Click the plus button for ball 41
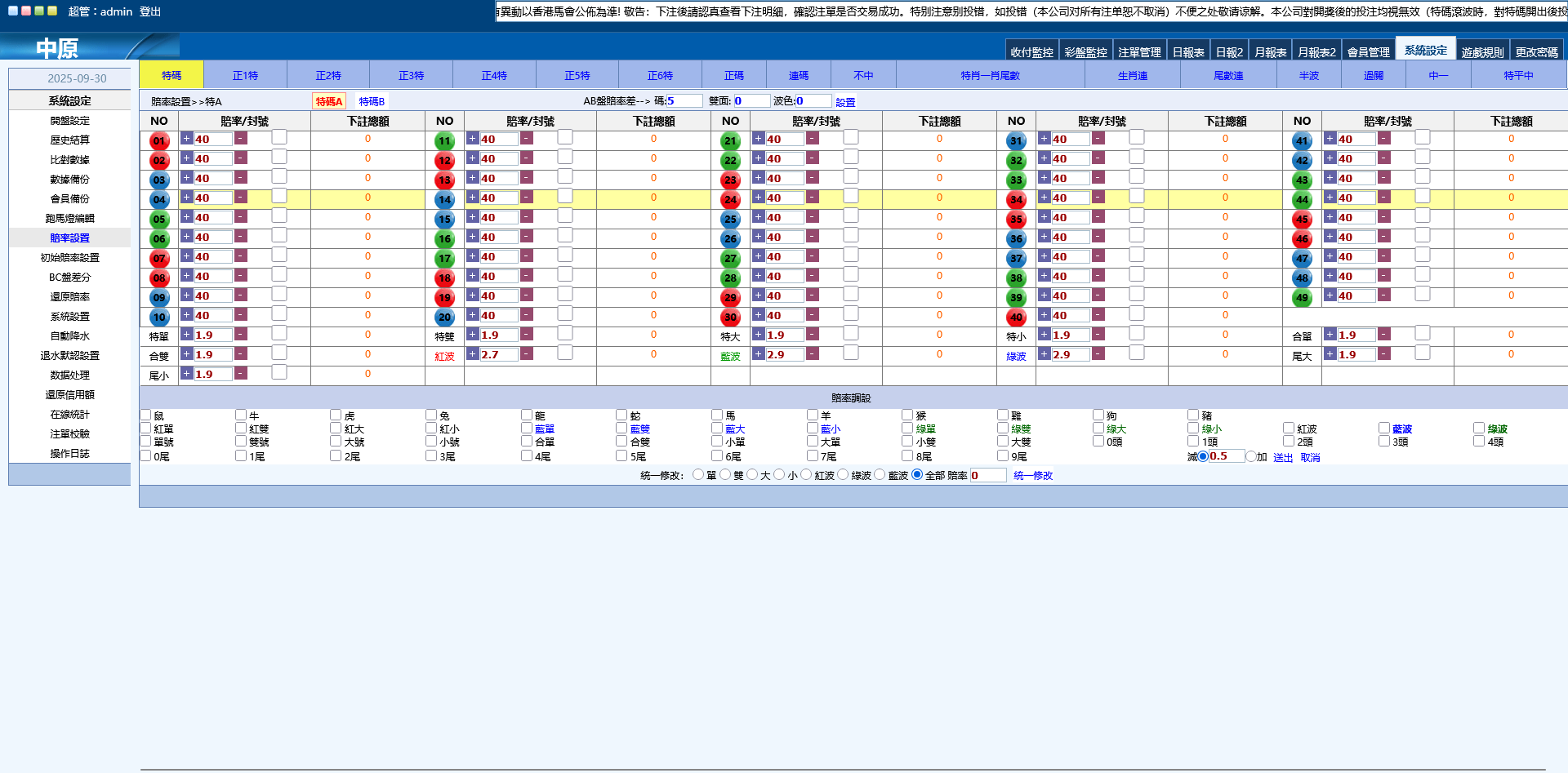1568x773 pixels. pyautogui.click(x=1330, y=139)
